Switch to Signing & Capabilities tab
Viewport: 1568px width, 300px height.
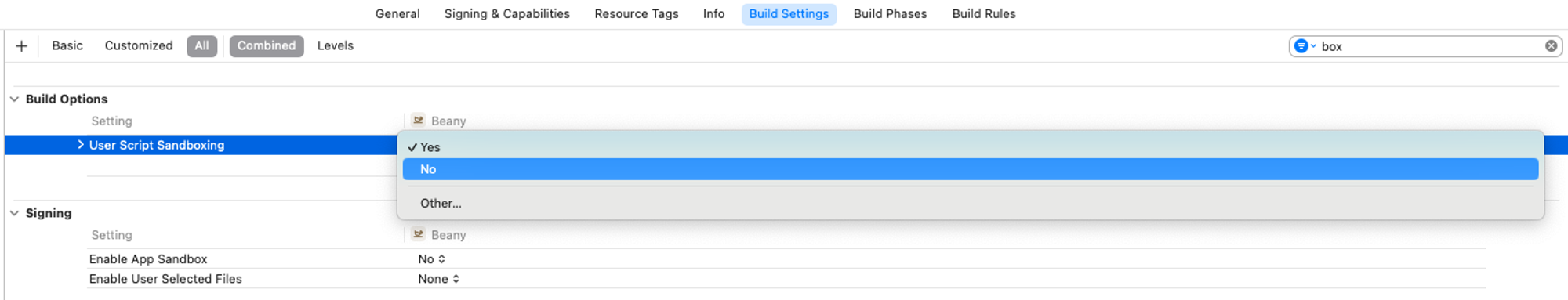coord(506,14)
